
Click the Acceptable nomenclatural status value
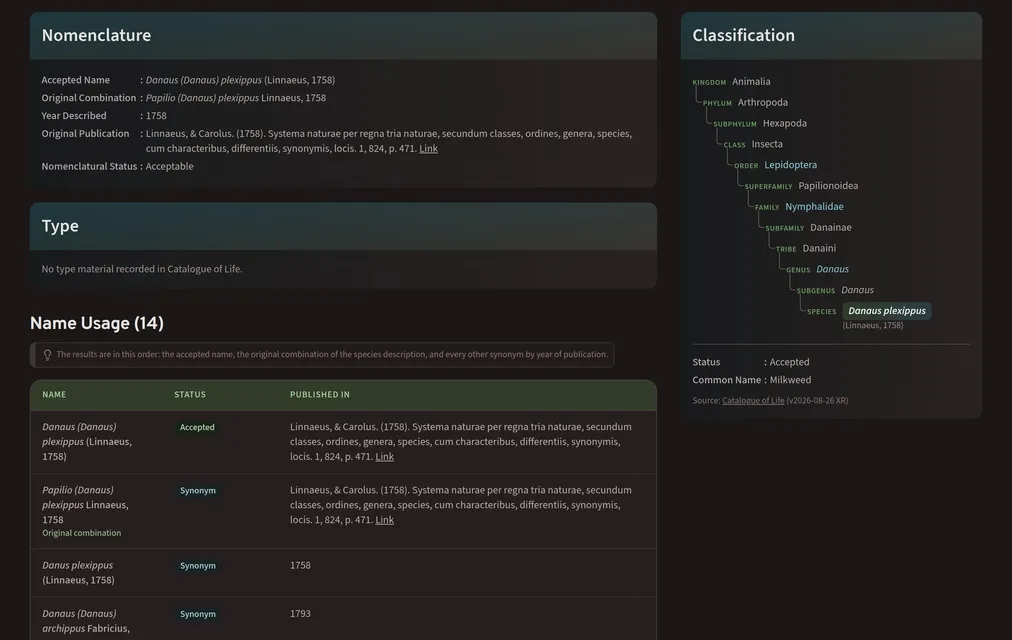[x=169, y=166]
